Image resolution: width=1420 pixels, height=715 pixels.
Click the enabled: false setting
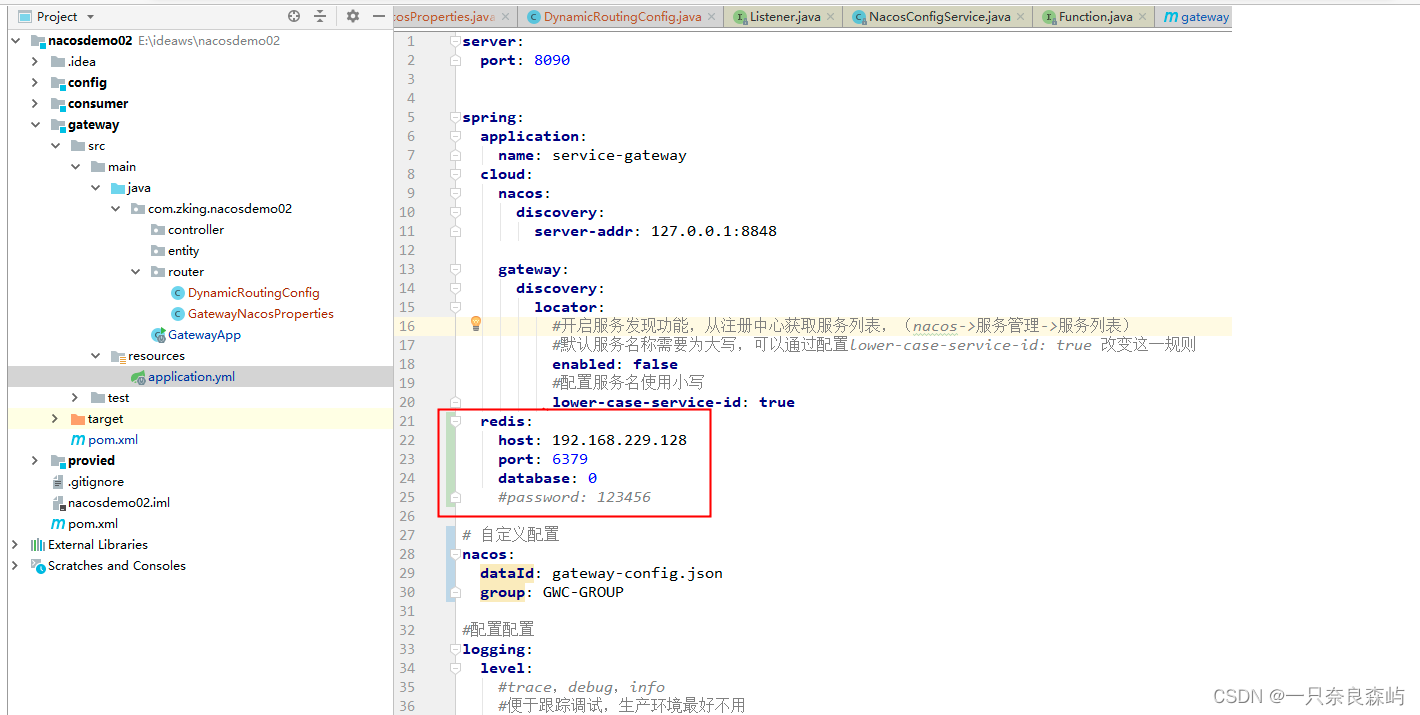coord(615,364)
